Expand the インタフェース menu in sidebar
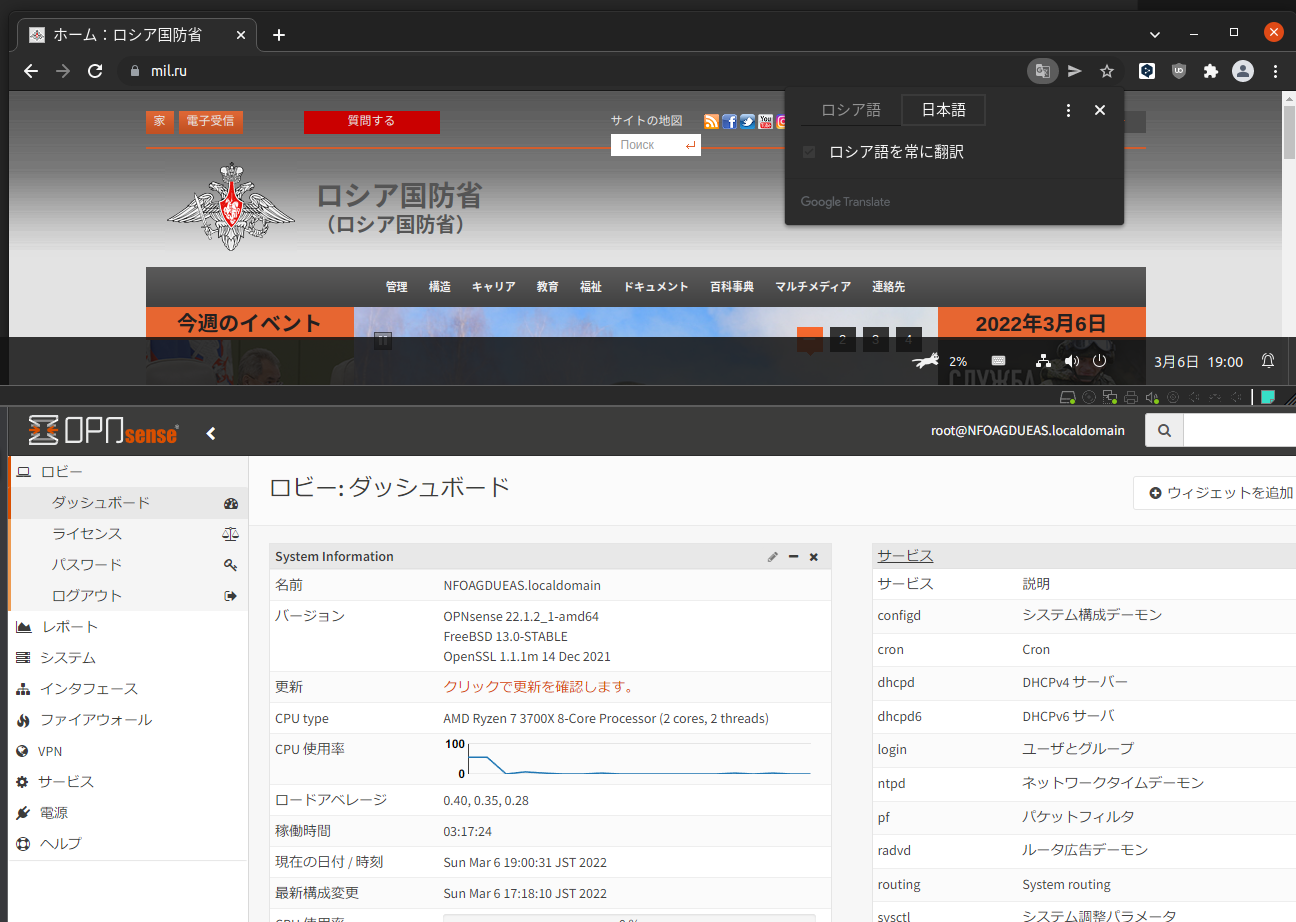Image resolution: width=1296 pixels, height=922 pixels. [128, 689]
